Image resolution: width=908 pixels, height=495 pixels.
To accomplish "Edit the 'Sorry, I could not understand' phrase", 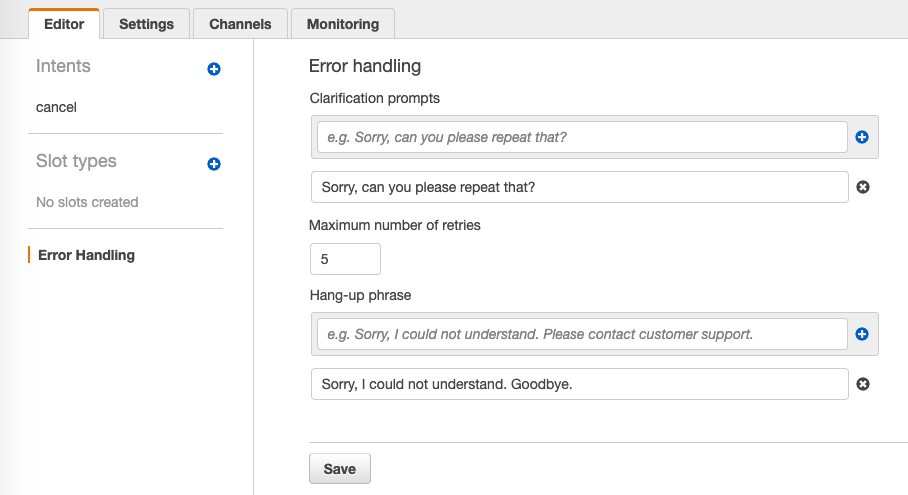I will pyautogui.click(x=580, y=384).
